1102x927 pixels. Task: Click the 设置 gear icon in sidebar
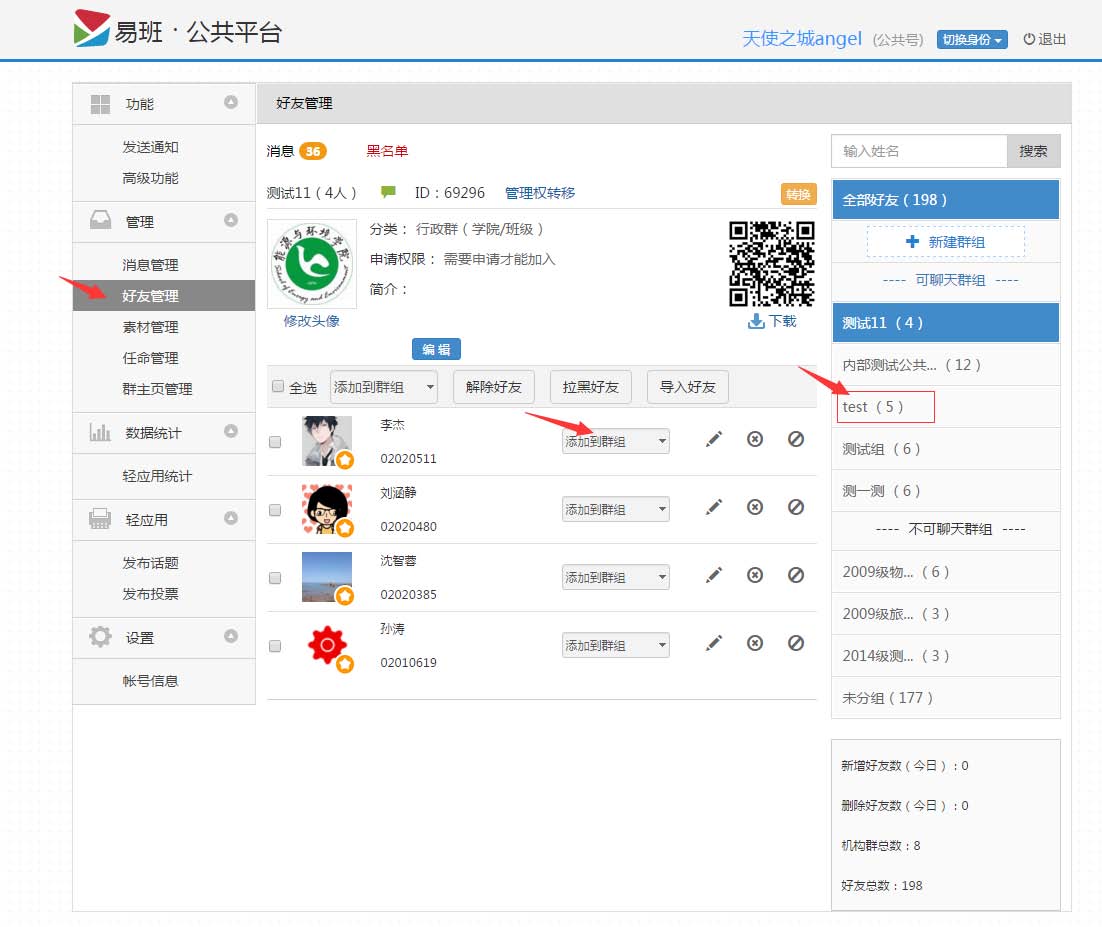tap(101, 637)
